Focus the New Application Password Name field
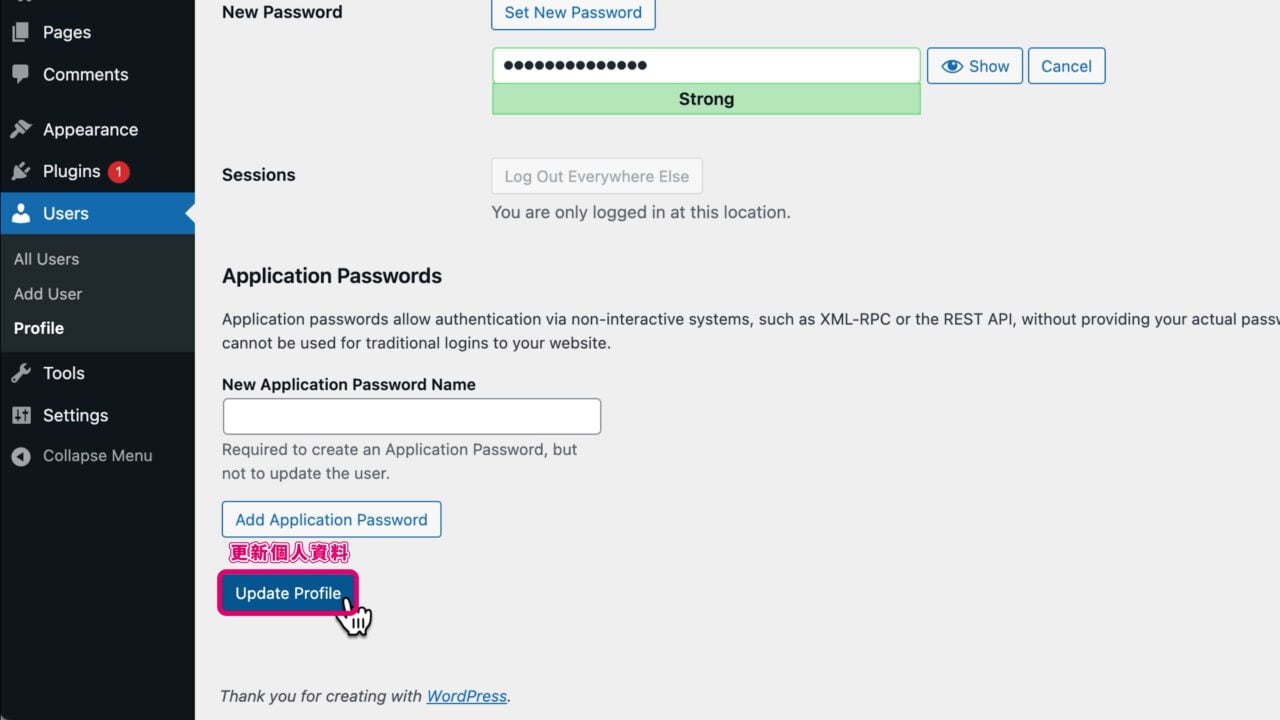 (411, 416)
